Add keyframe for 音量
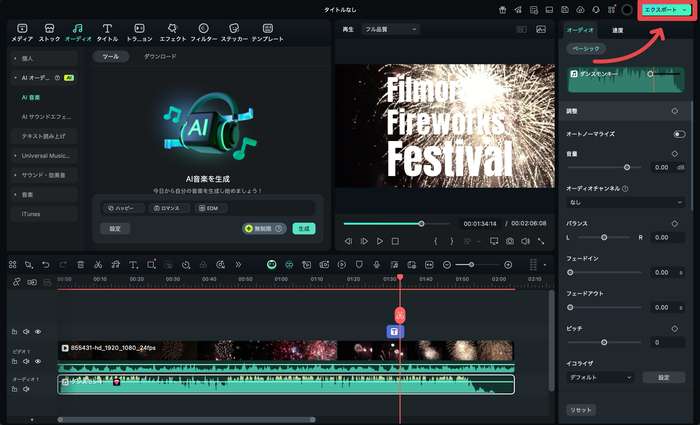Screen dimensions: 700x425 tap(675, 154)
